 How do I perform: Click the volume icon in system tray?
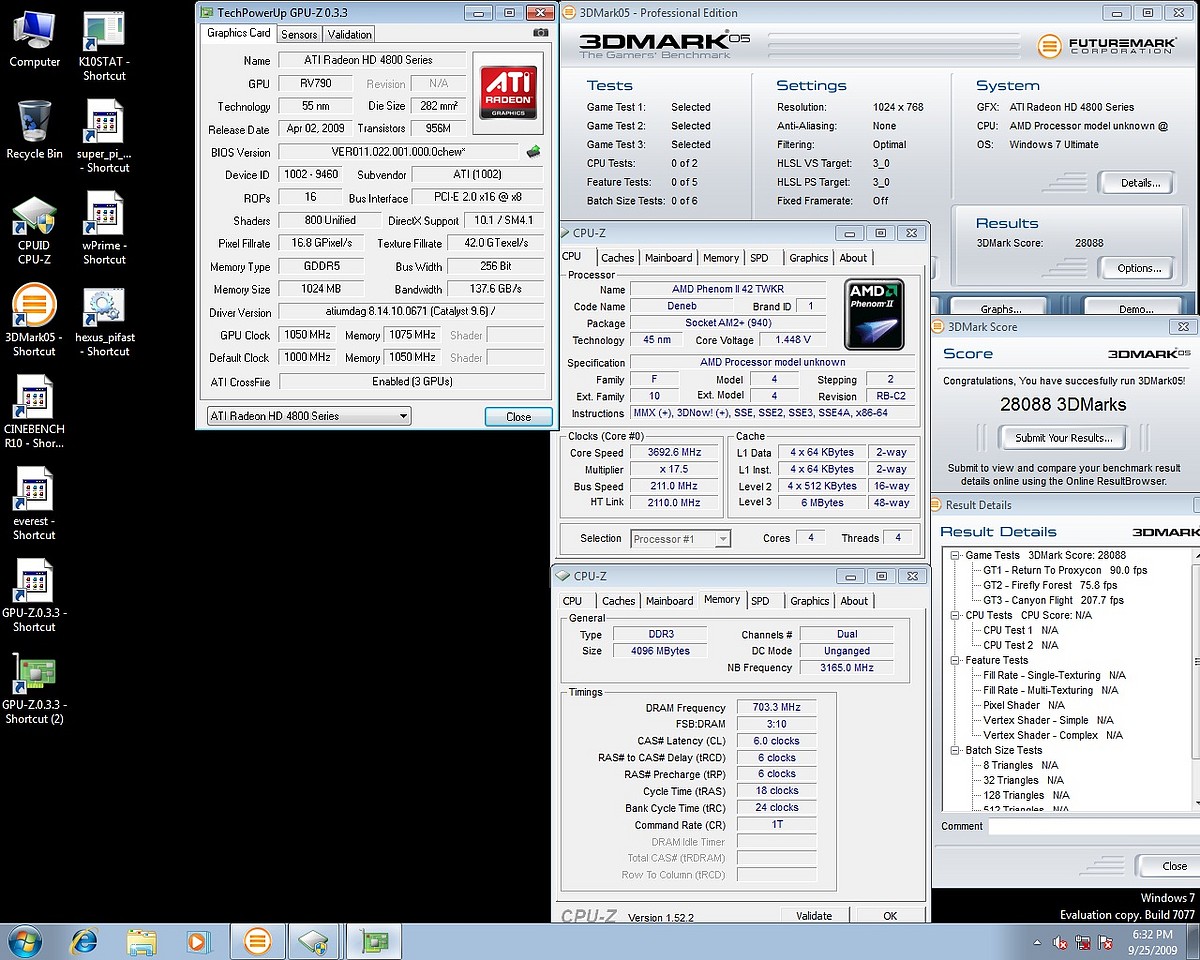tap(1061, 942)
